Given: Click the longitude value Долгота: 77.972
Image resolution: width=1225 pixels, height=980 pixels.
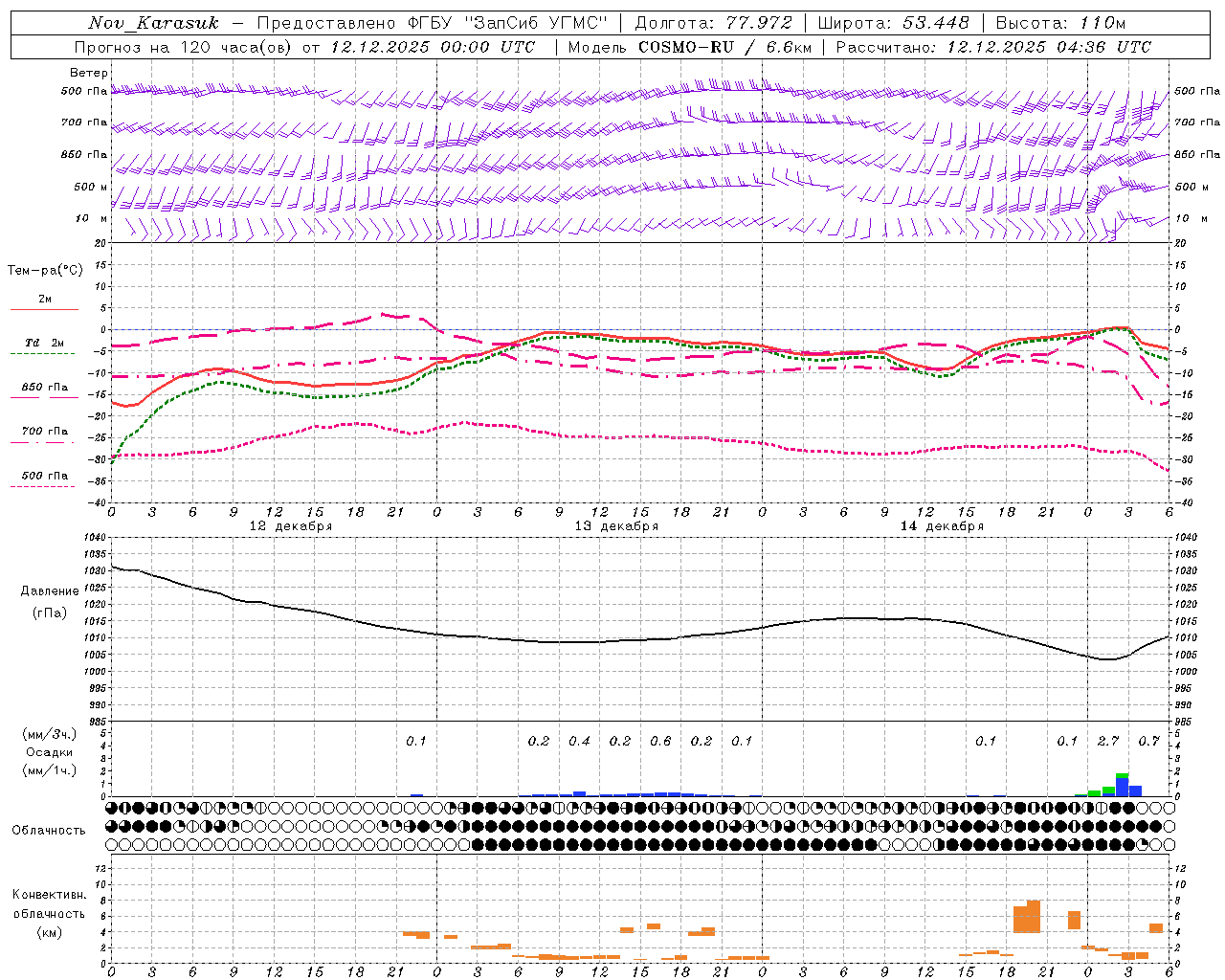Looking at the screenshot, I should [714, 23].
